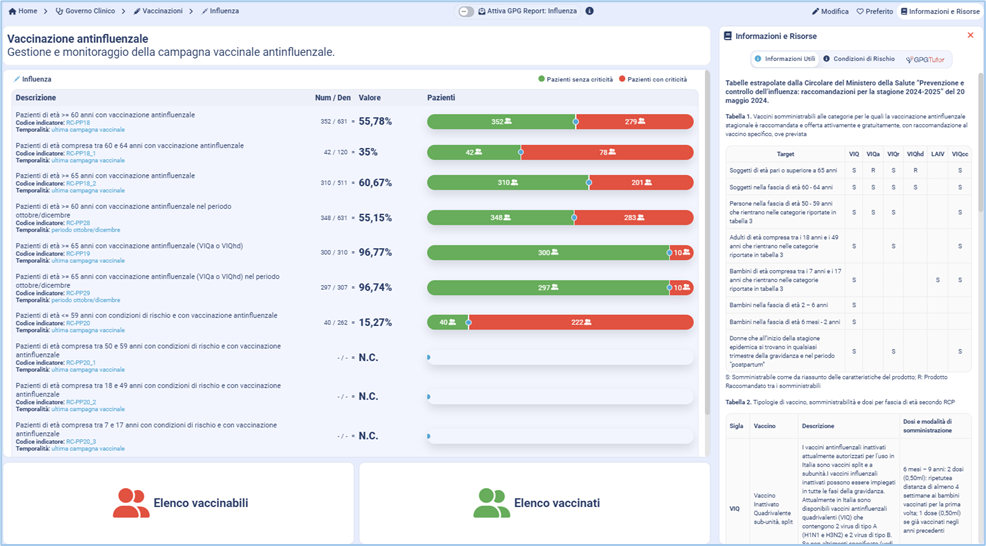This screenshot has height=546, width=986.
Task: Click the Modifica pencil button
Action: tap(829, 11)
